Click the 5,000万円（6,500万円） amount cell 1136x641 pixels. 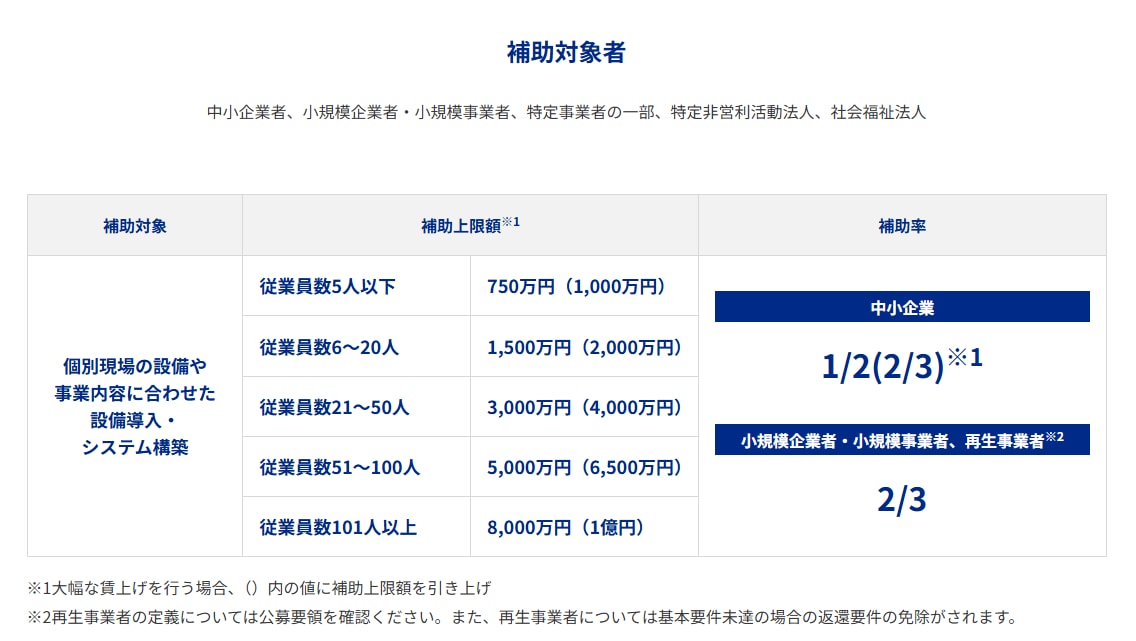click(584, 468)
